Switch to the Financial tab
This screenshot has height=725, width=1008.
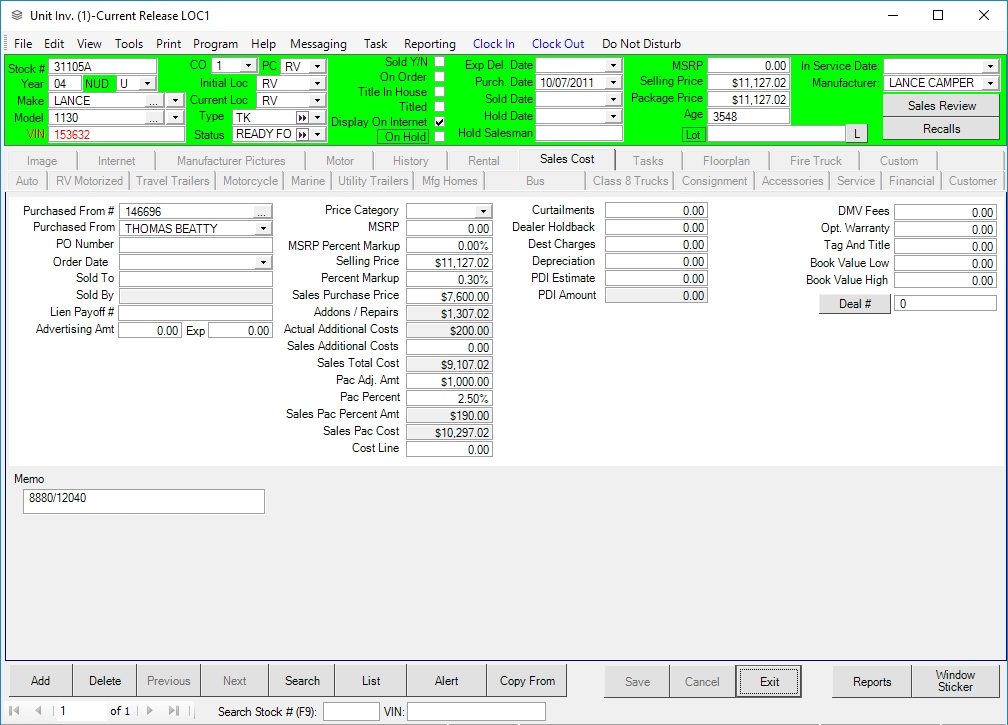[912, 181]
